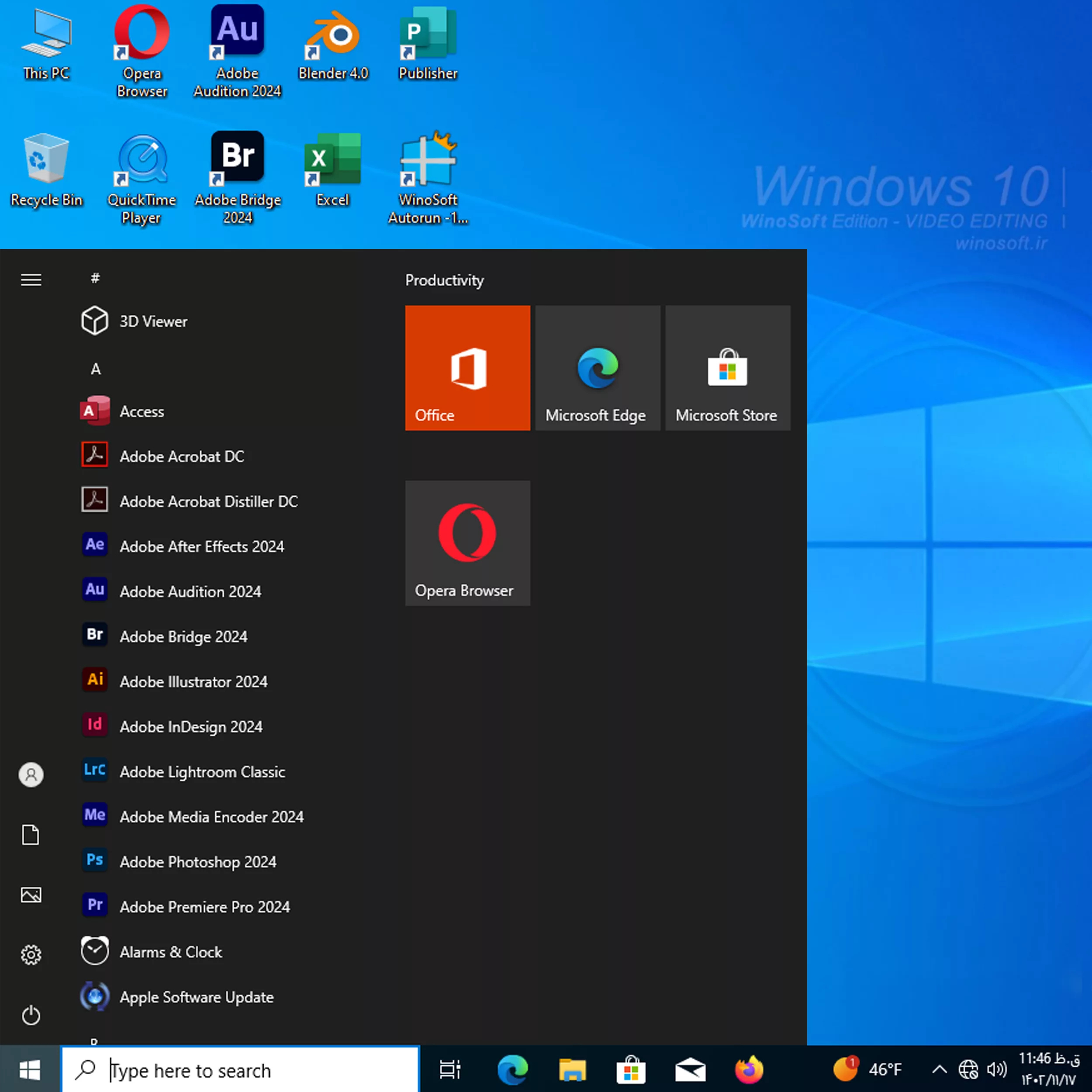The height and width of the screenshot is (1092, 1092).
Task: Show hidden system tray icons
Action: [x=940, y=1069]
